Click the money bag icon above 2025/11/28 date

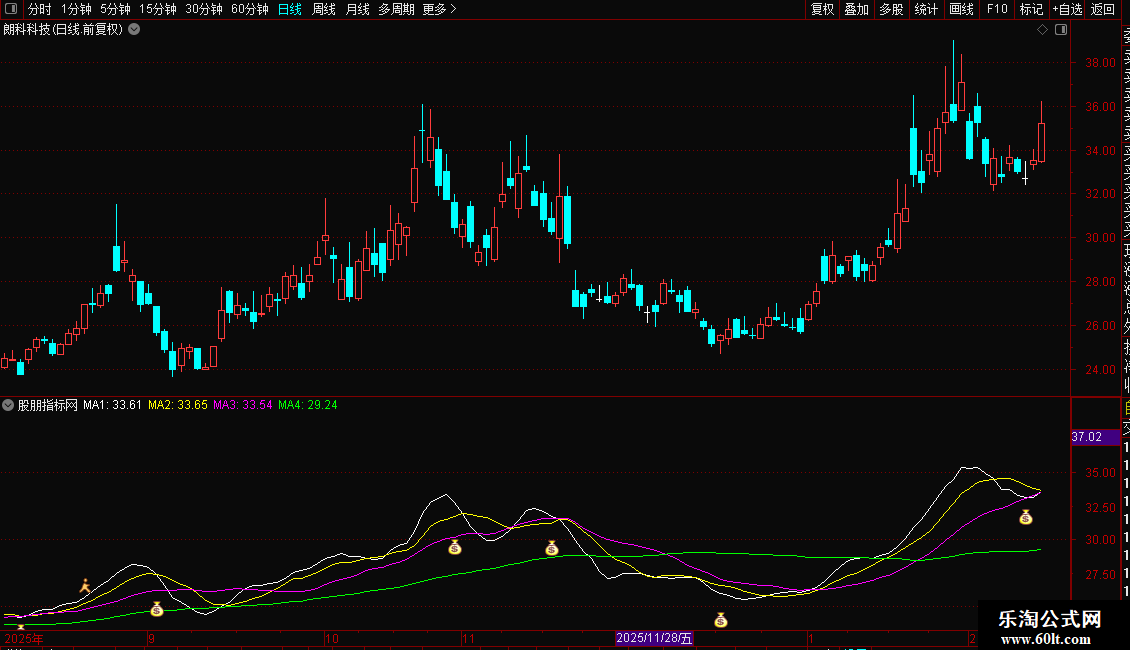[x=721, y=620]
